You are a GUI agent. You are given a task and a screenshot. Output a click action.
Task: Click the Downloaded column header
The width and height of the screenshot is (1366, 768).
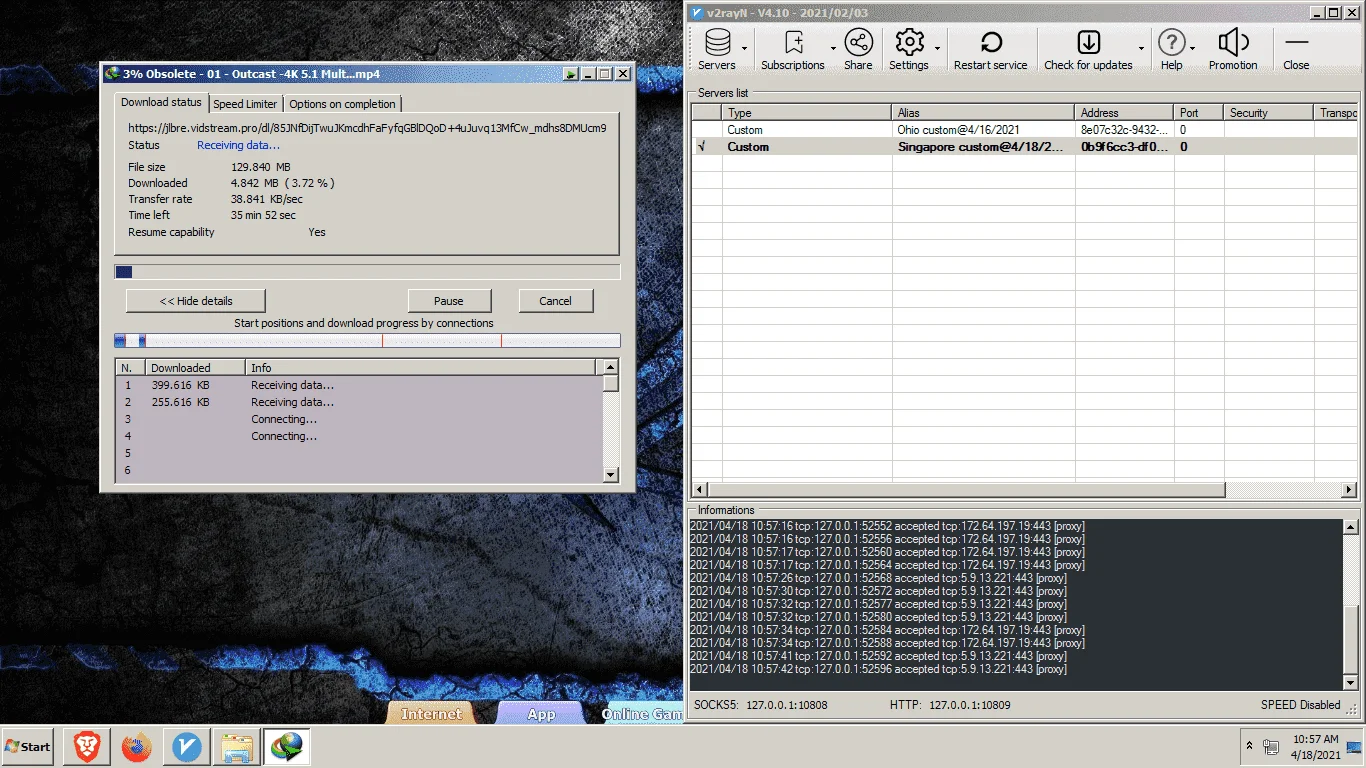tap(195, 368)
